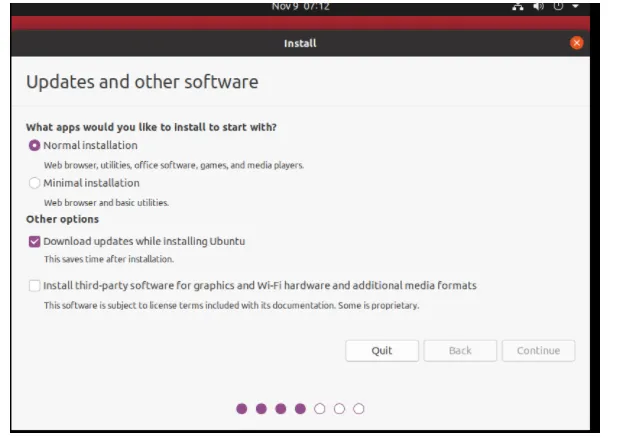Proceed with the Continue button
629x438 pixels.
(538, 351)
